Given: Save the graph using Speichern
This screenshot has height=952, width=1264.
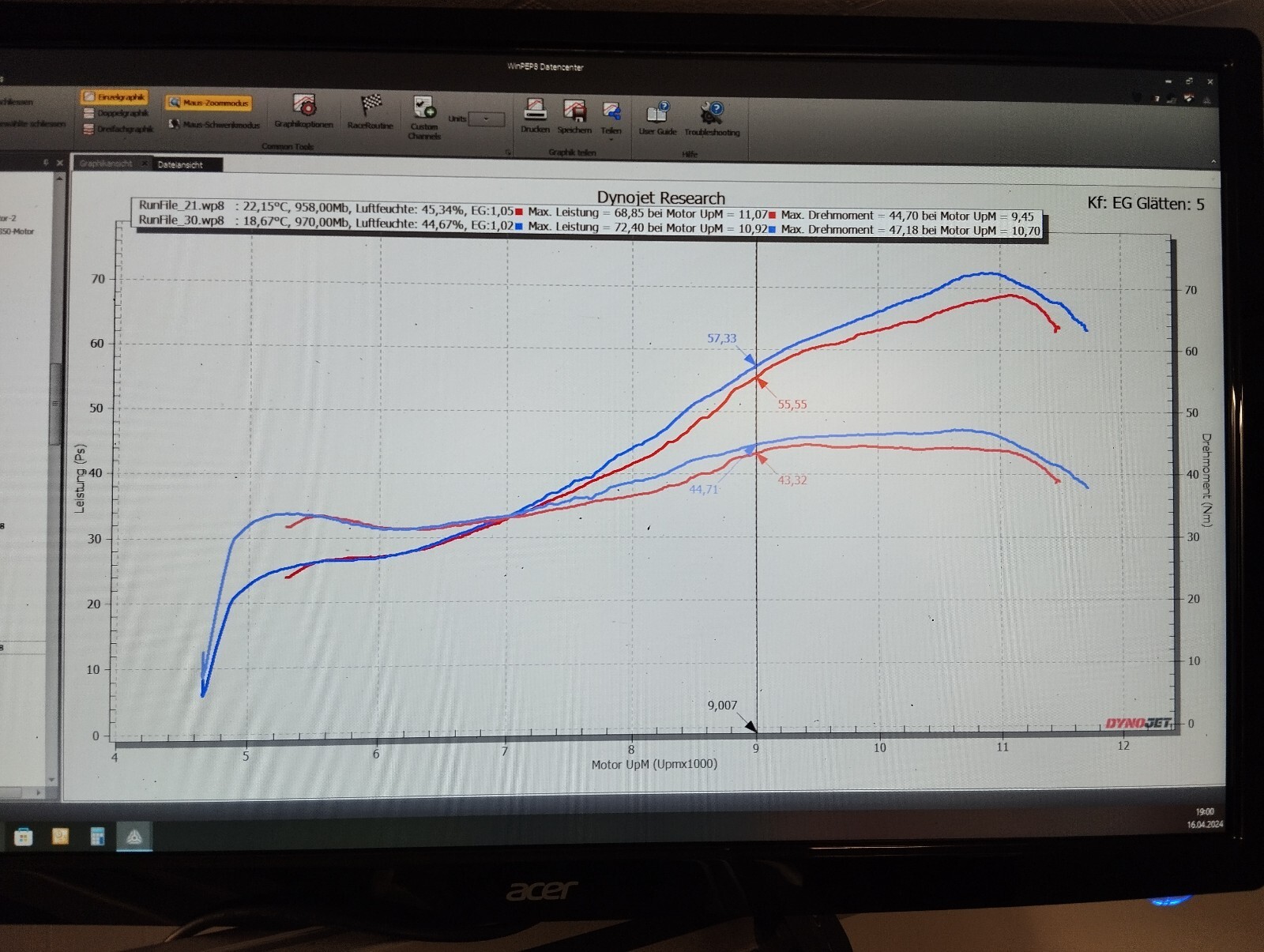Looking at the screenshot, I should click(574, 116).
